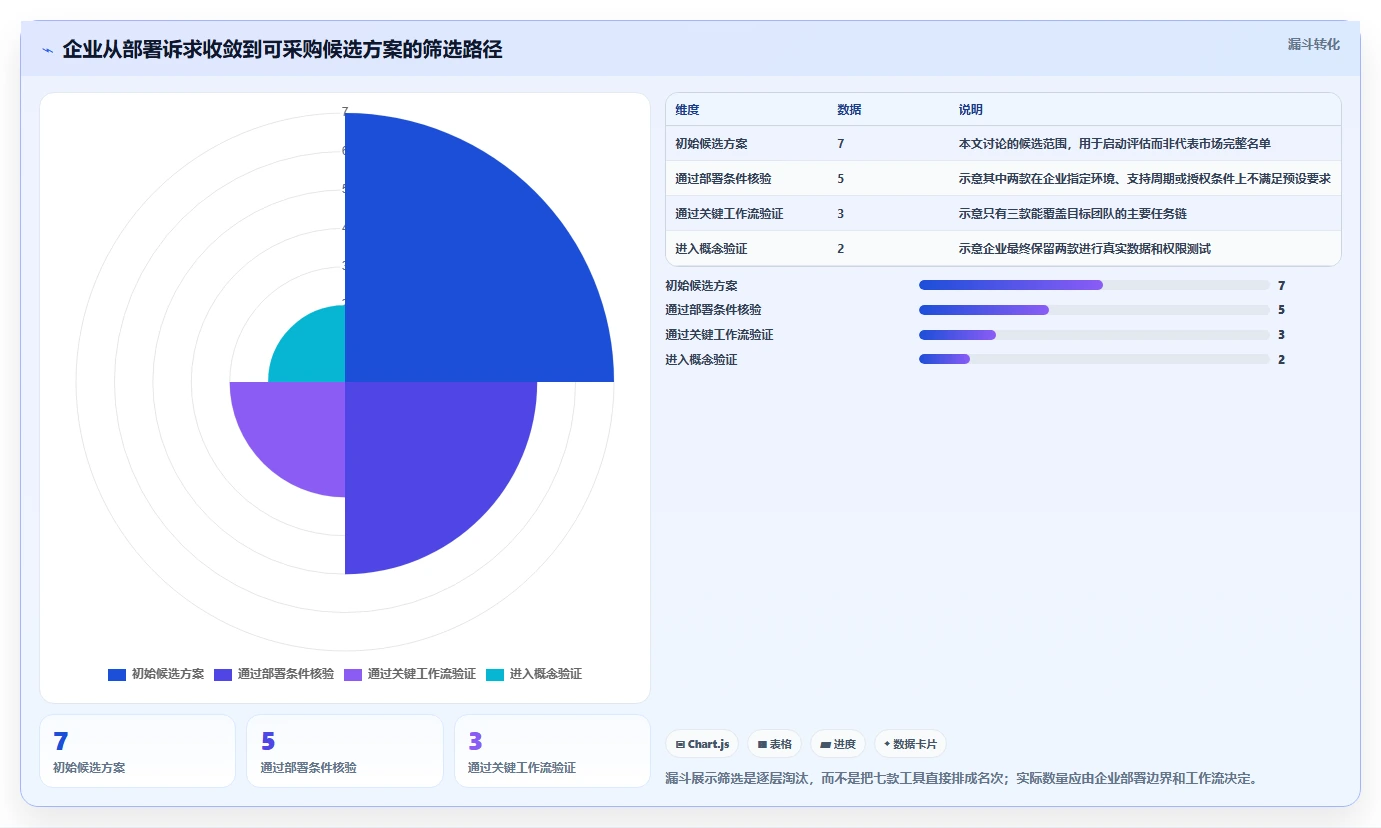The width and height of the screenshot is (1381, 828).
Task: Toggle the 通过关键工作流验证 legend color box
Action: pos(353,674)
